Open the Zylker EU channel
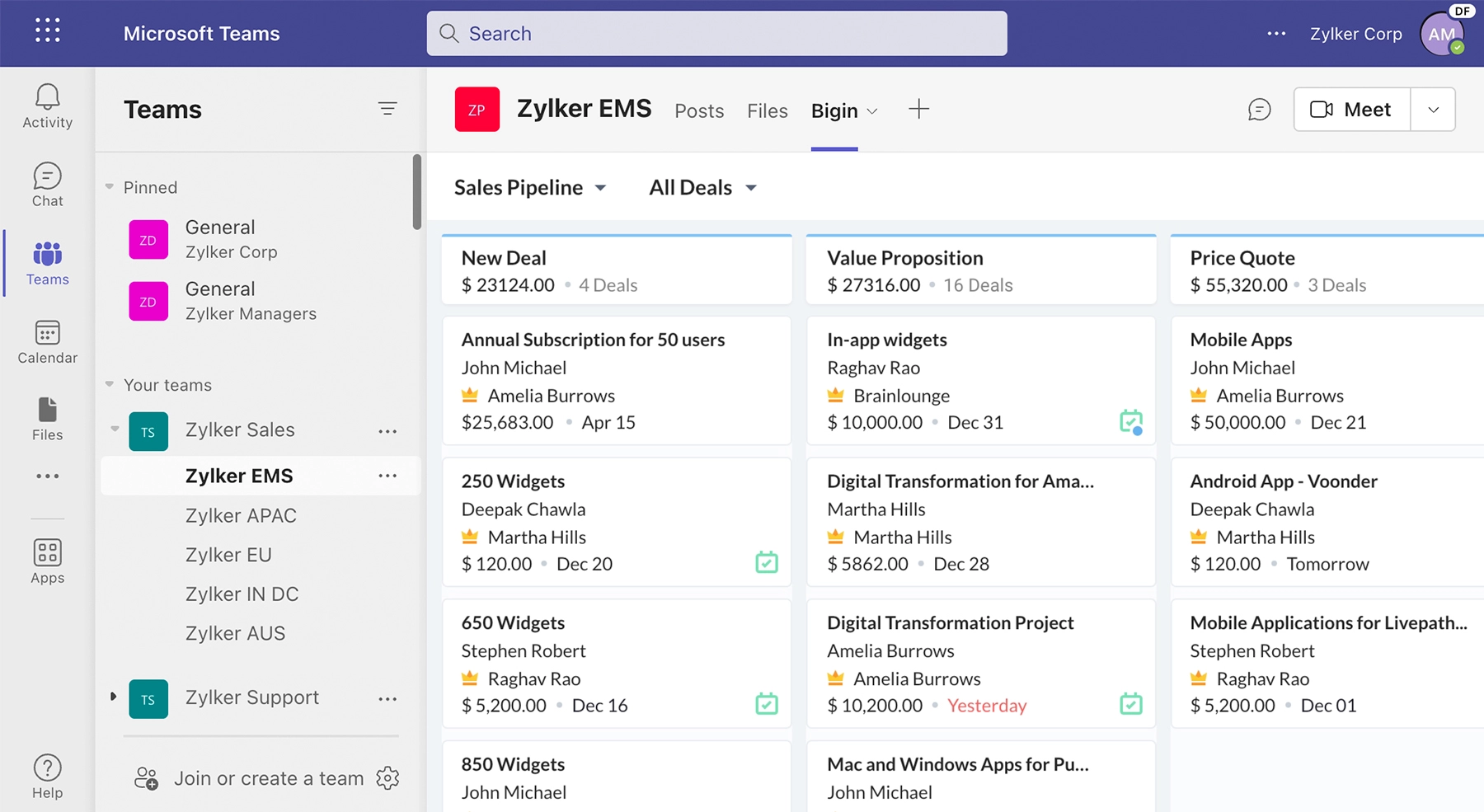This screenshot has width=1484, height=812. click(228, 555)
